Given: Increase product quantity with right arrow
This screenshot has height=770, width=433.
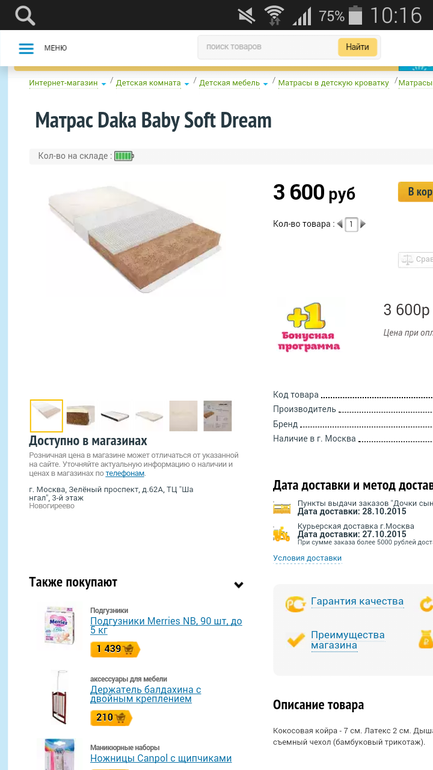Looking at the screenshot, I should pyautogui.click(x=363, y=224).
